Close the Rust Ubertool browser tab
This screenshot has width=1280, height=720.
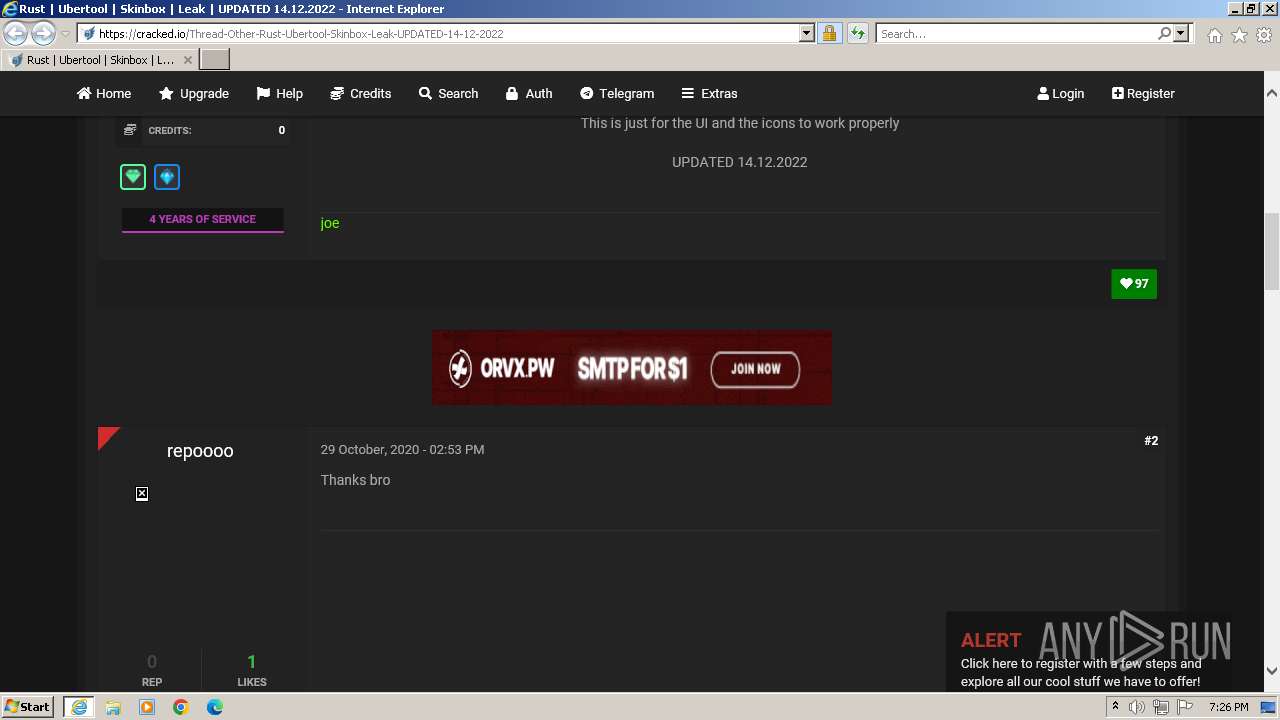[188, 60]
